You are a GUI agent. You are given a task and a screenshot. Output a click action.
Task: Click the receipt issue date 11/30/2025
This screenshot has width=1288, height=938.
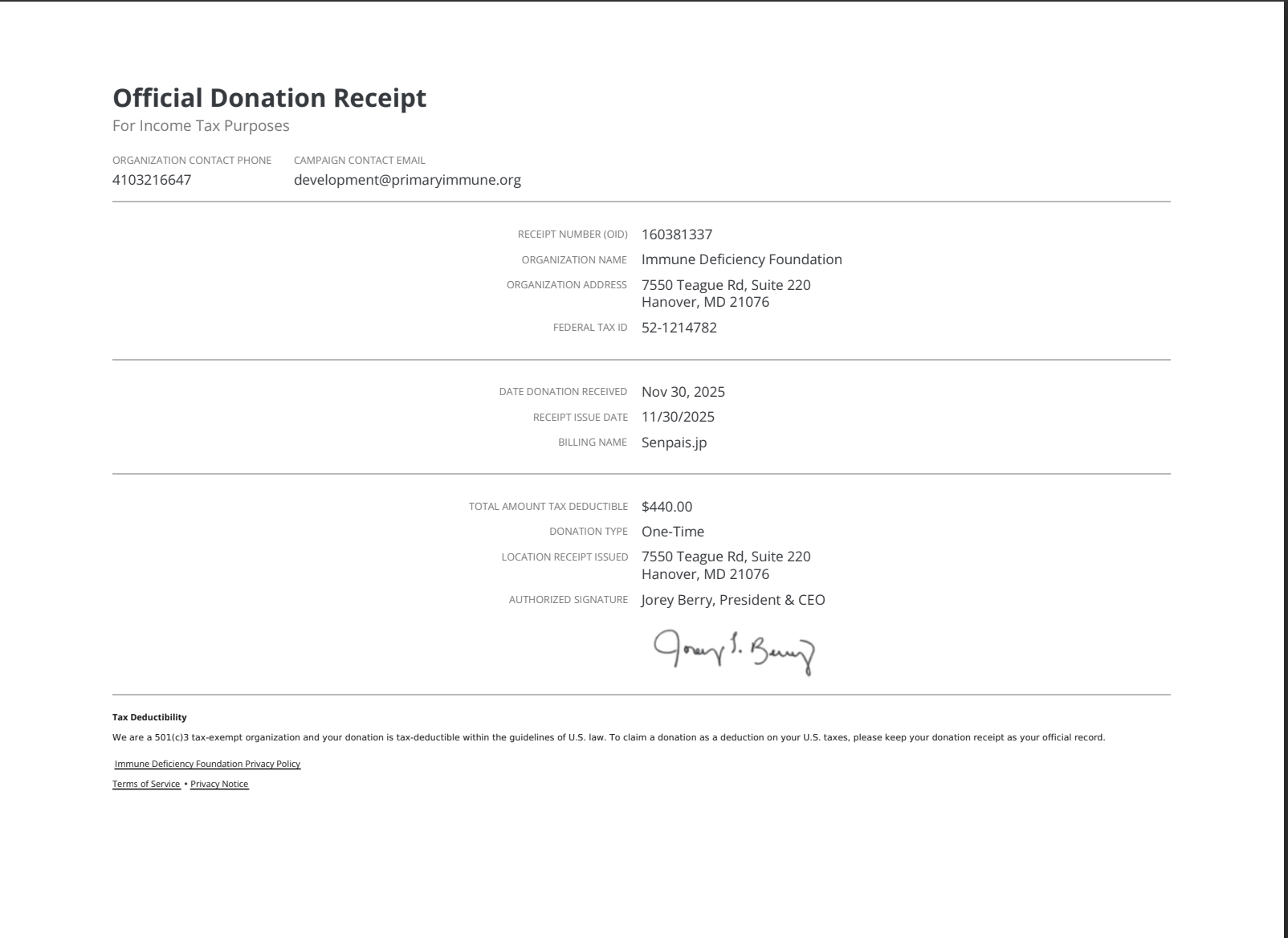coord(679,417)
